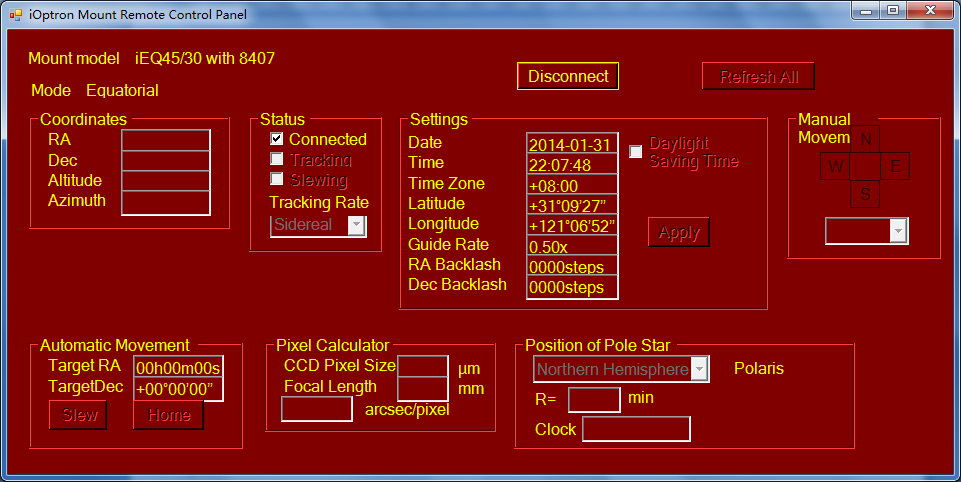This screenshot has height=482, width=961.
Task: Click the R= minutes field
Action: [x=594, y=400]
